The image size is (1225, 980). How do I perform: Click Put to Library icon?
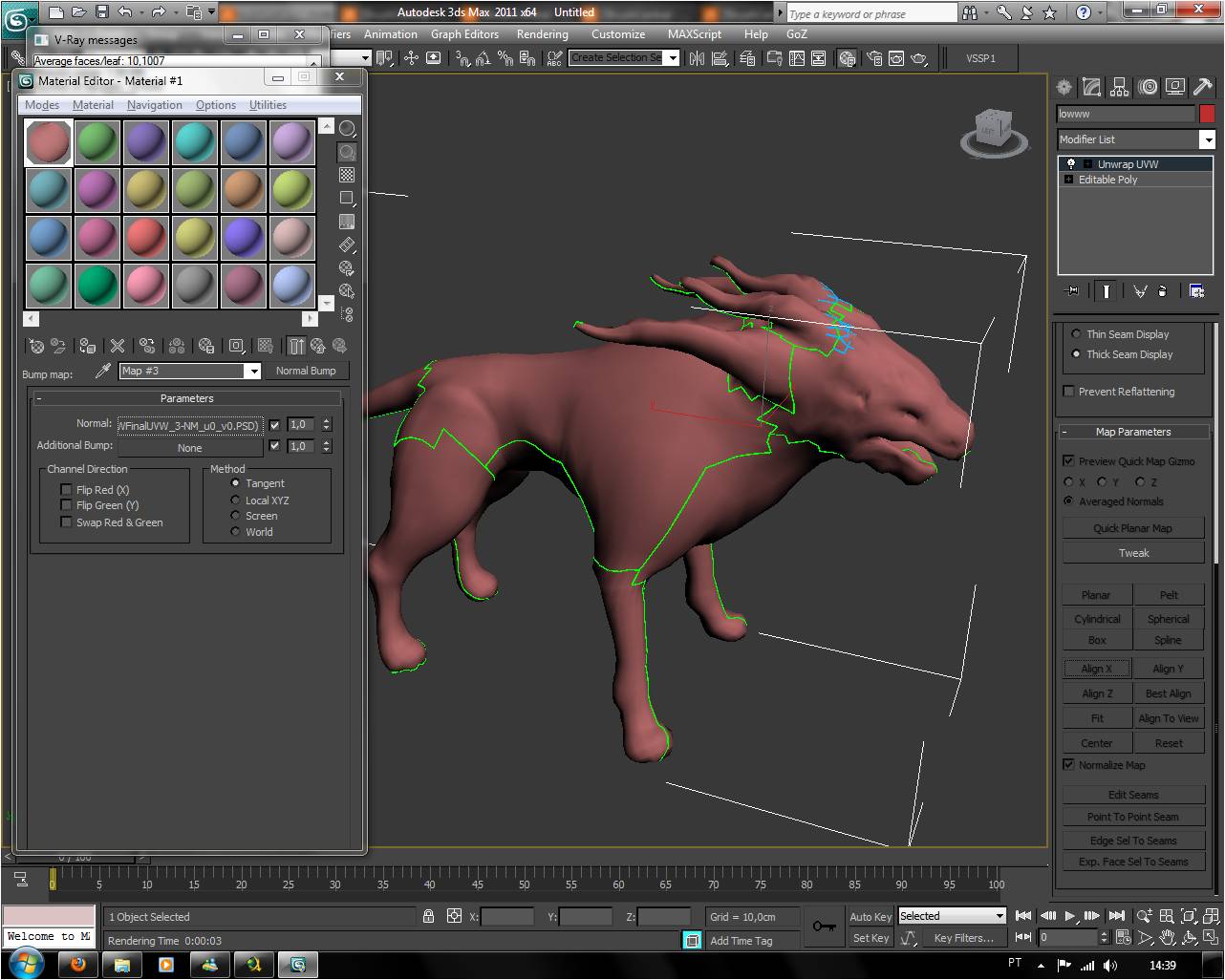(x=205, y=346)
